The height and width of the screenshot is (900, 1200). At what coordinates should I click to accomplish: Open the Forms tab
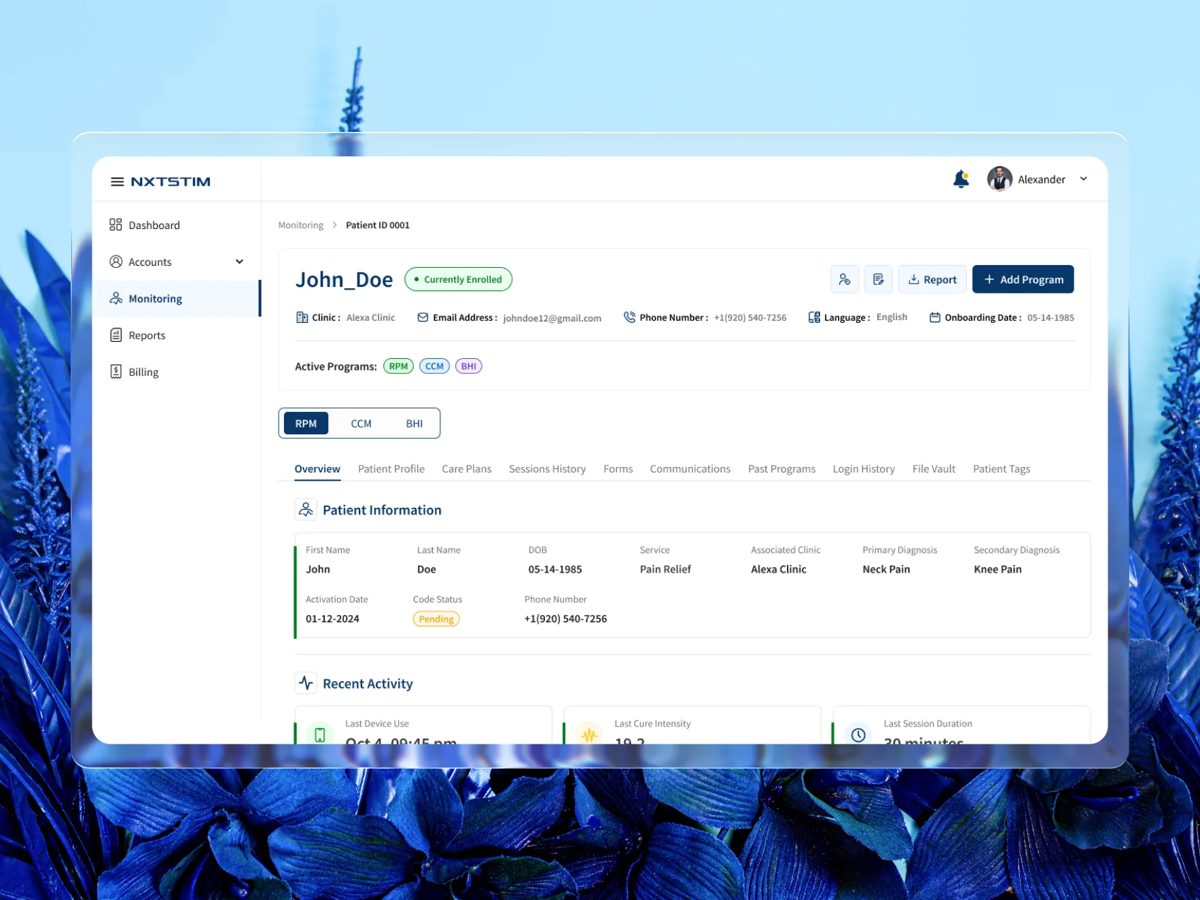[x=618, y=469]
